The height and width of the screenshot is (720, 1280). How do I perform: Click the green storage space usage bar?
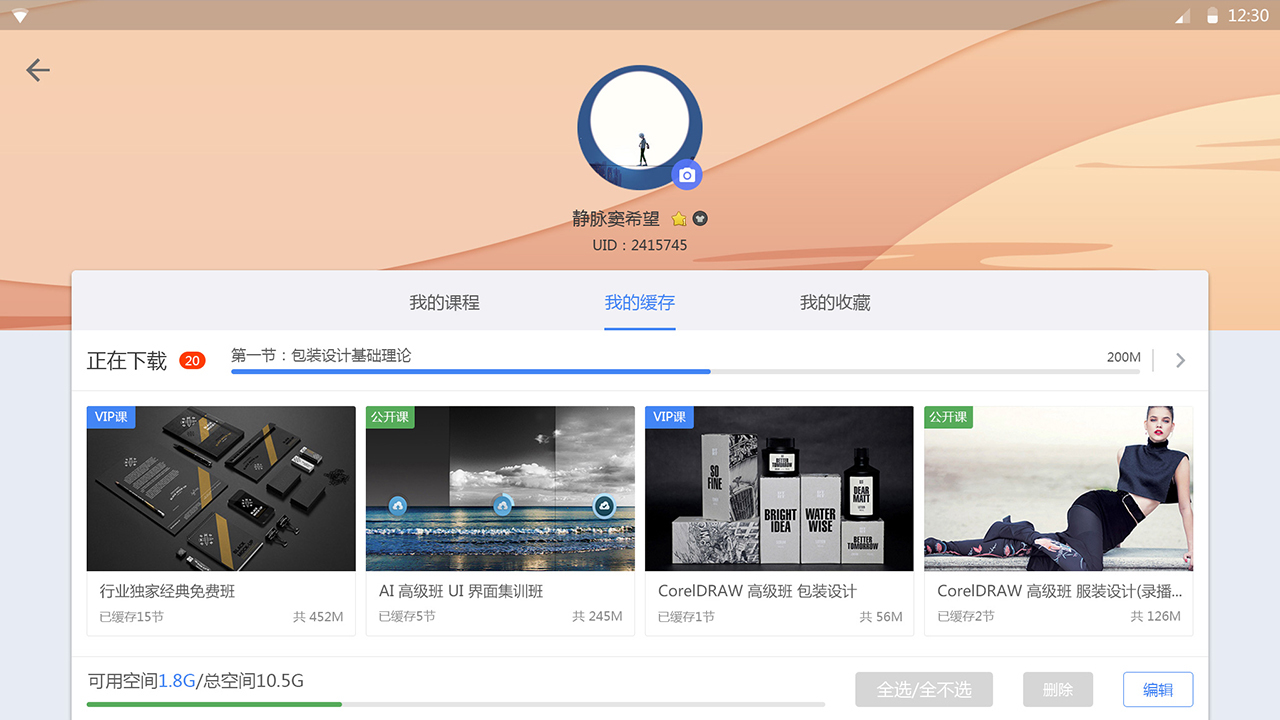pos(456,704)
